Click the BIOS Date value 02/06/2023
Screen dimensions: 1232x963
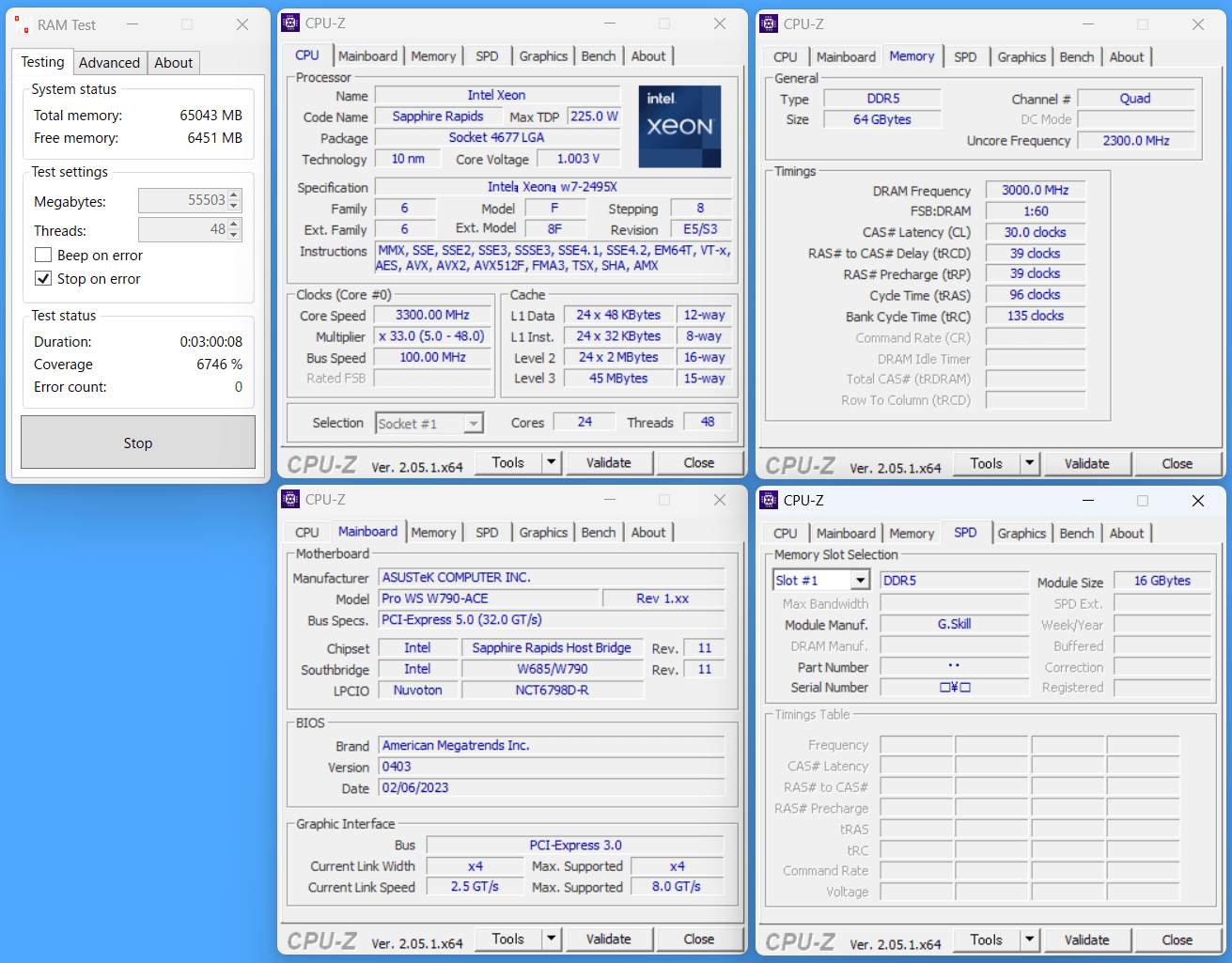click(x=552, y=787)
